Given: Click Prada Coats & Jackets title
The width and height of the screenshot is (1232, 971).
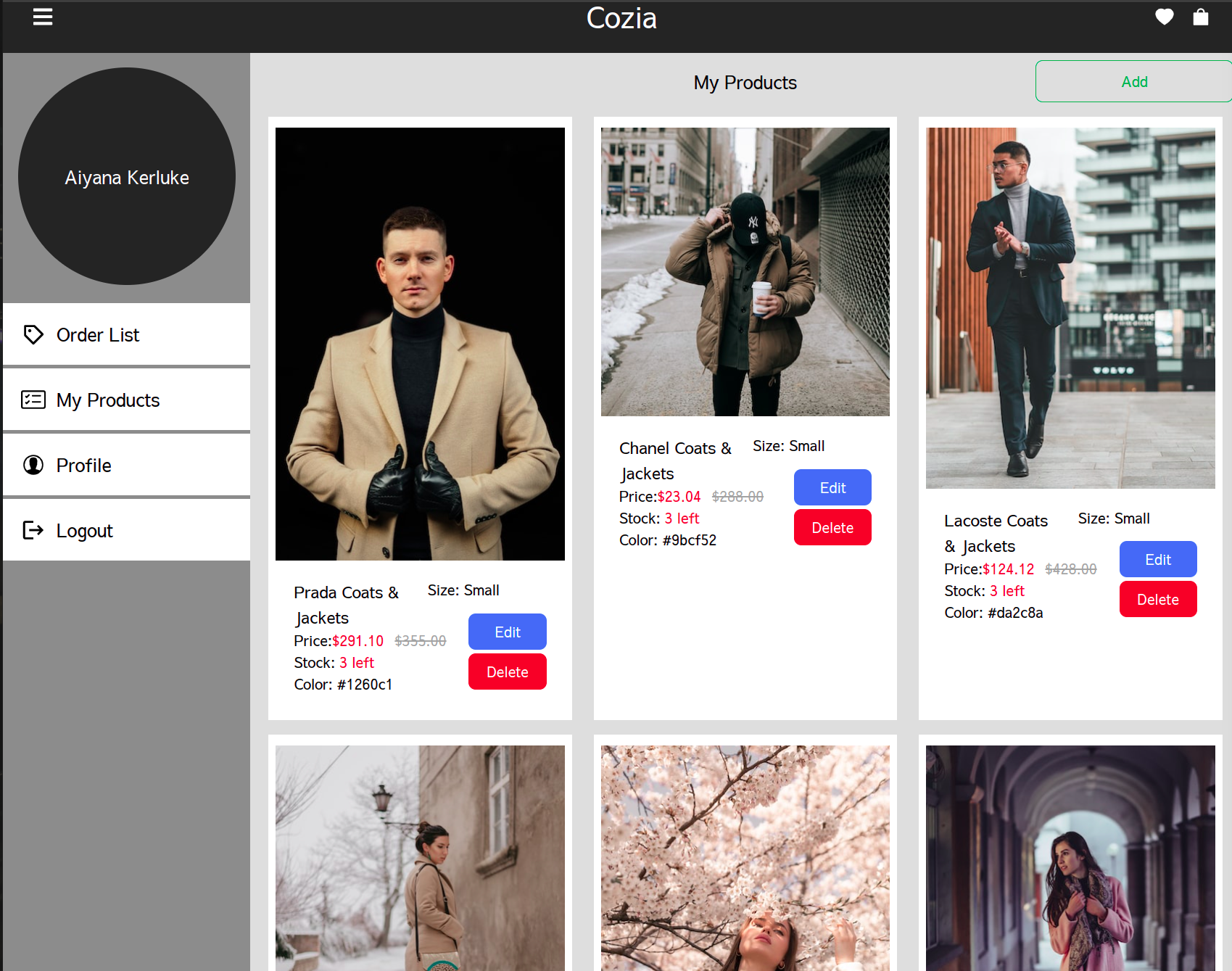Looking at the screenshot, I should tap(347, 605).
